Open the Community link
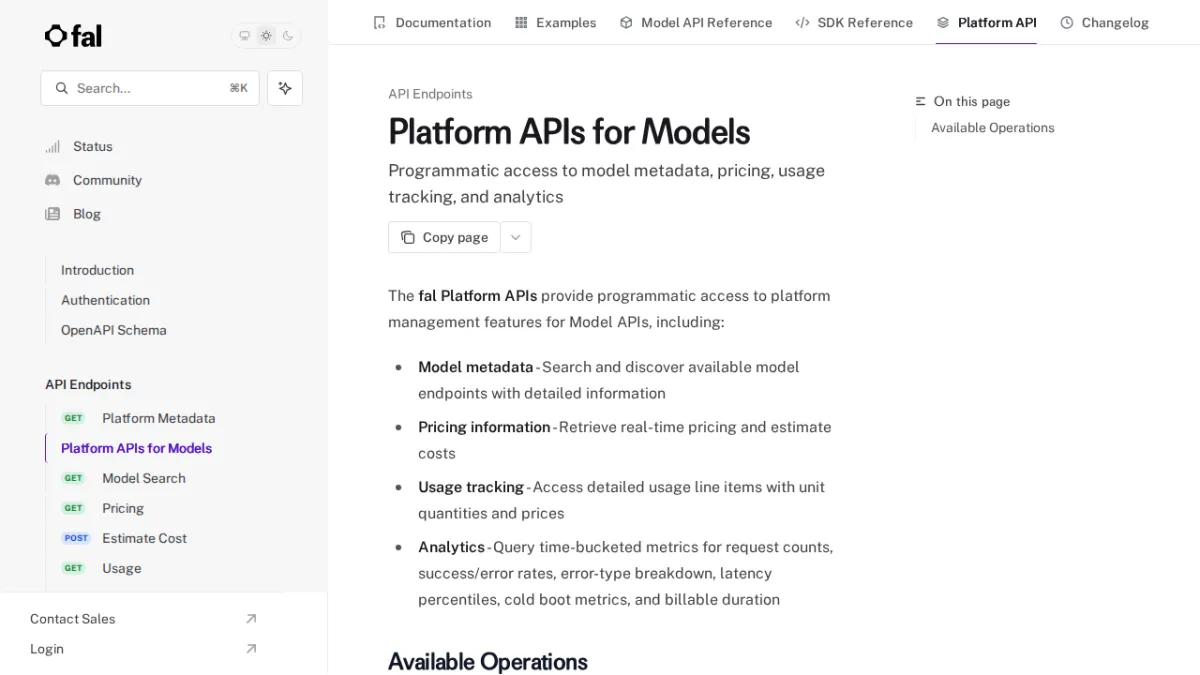Viewport: 1200px width, 675px height. coord(107,180)
